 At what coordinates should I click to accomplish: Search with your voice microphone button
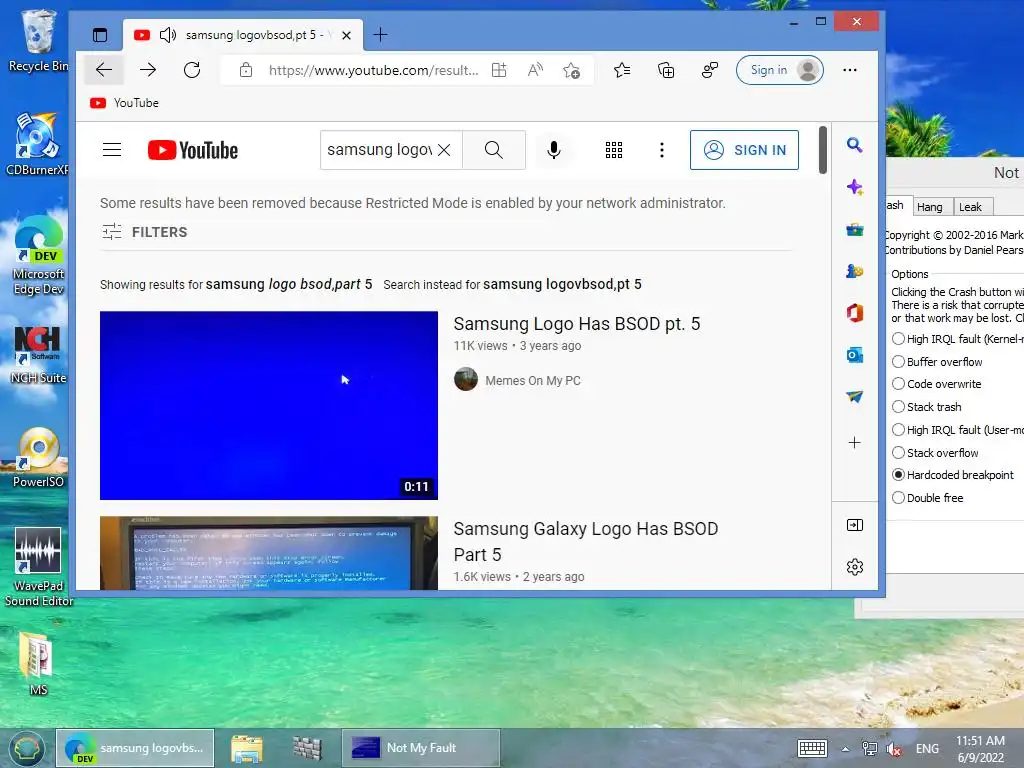pyautogui.click(x=554, y=150)
